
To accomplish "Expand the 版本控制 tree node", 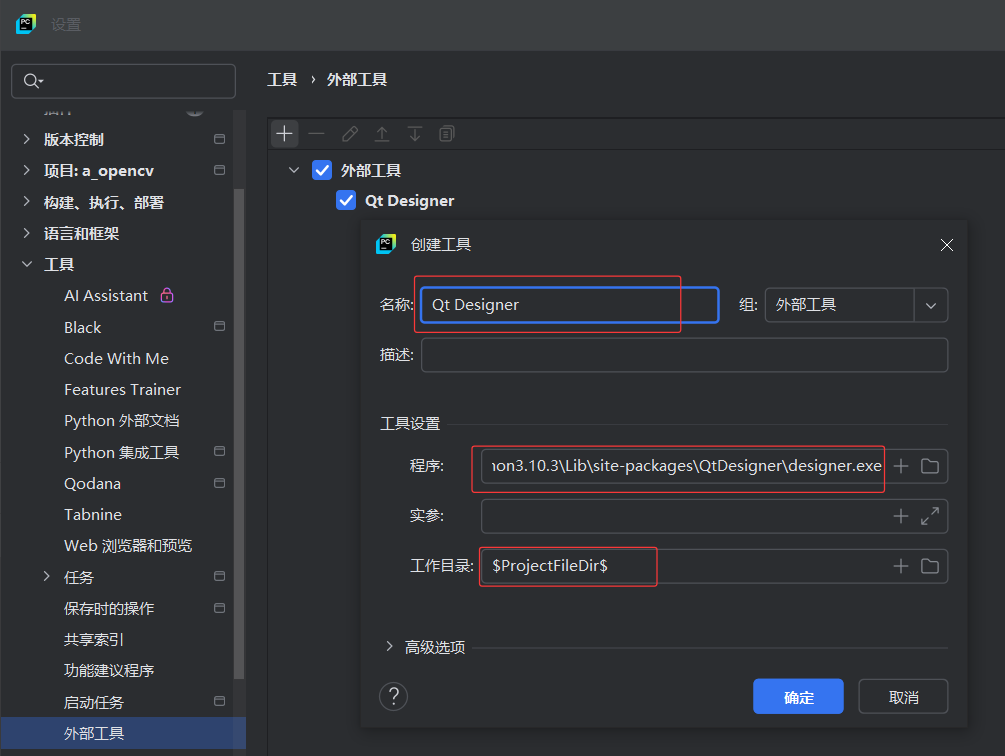I will pyautogui.click(x=26, y=139).
